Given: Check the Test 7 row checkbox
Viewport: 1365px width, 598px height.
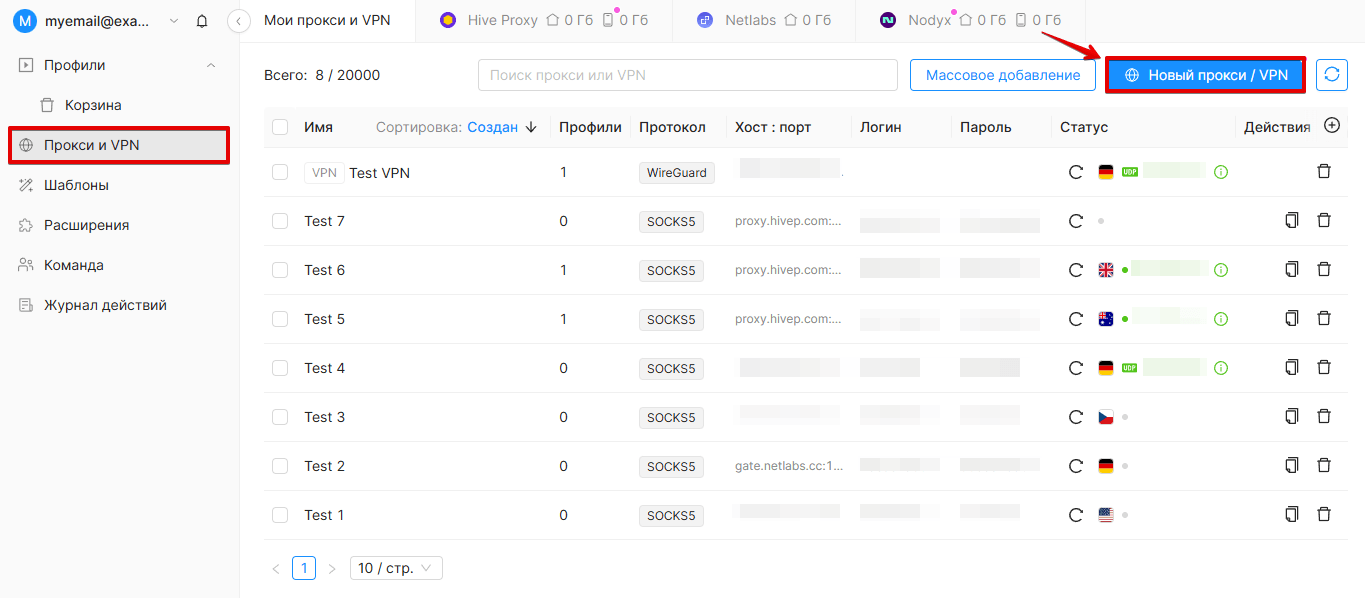Looking at the screenshot, I should point(280,221).
